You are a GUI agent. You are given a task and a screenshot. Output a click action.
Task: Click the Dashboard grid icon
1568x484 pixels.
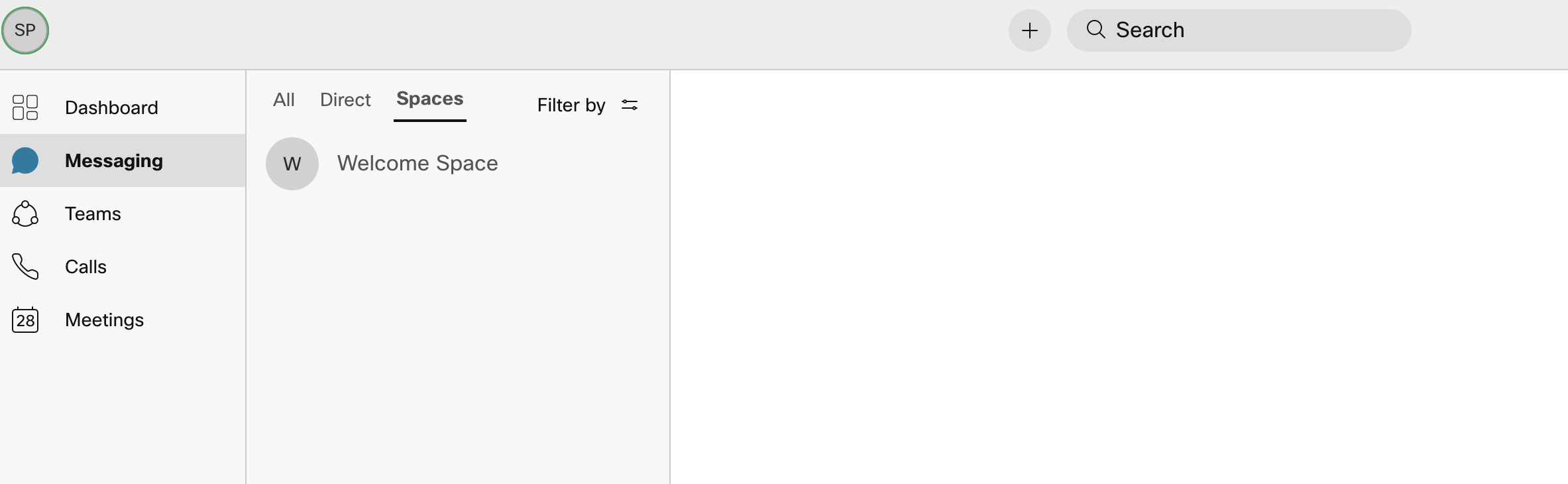click(25, 107)
